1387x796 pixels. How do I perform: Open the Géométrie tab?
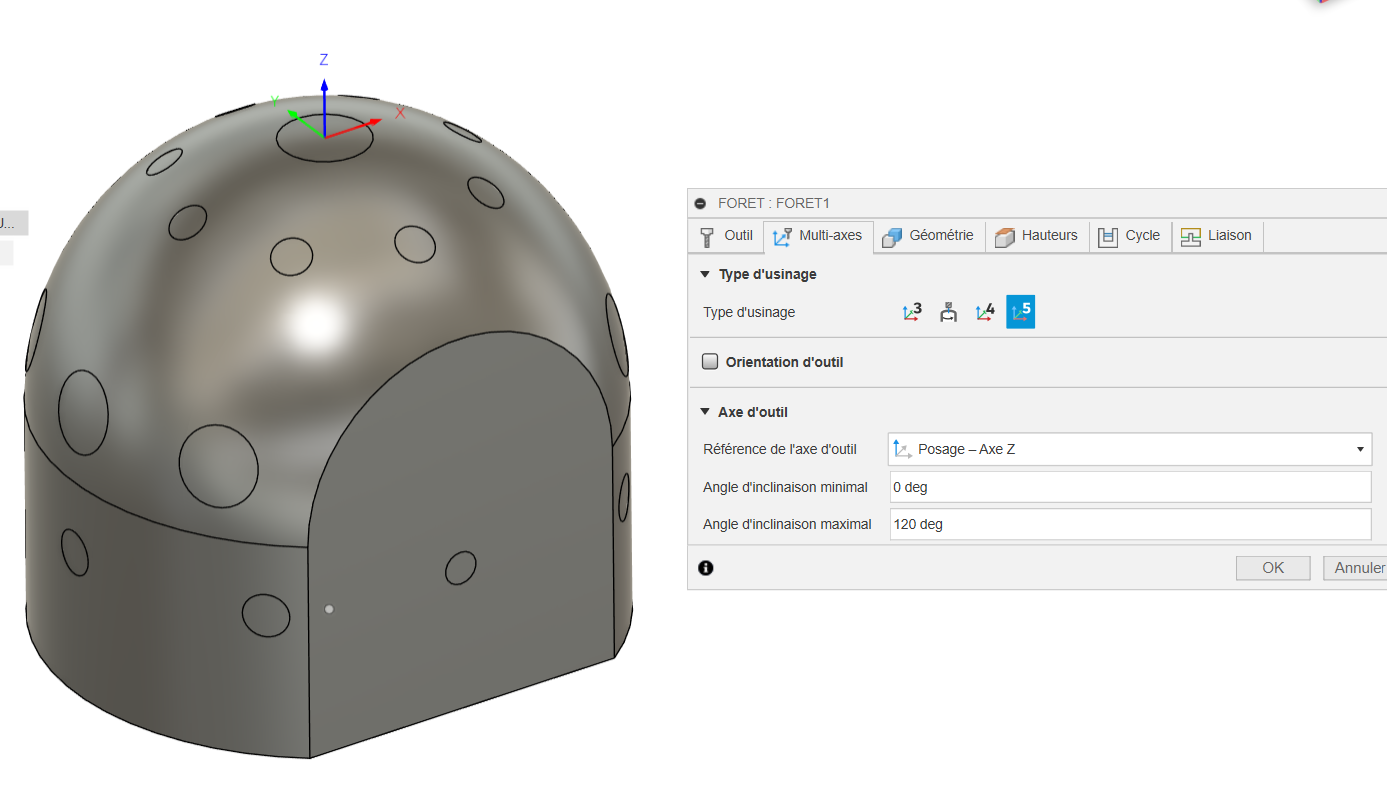click(928, 236)
